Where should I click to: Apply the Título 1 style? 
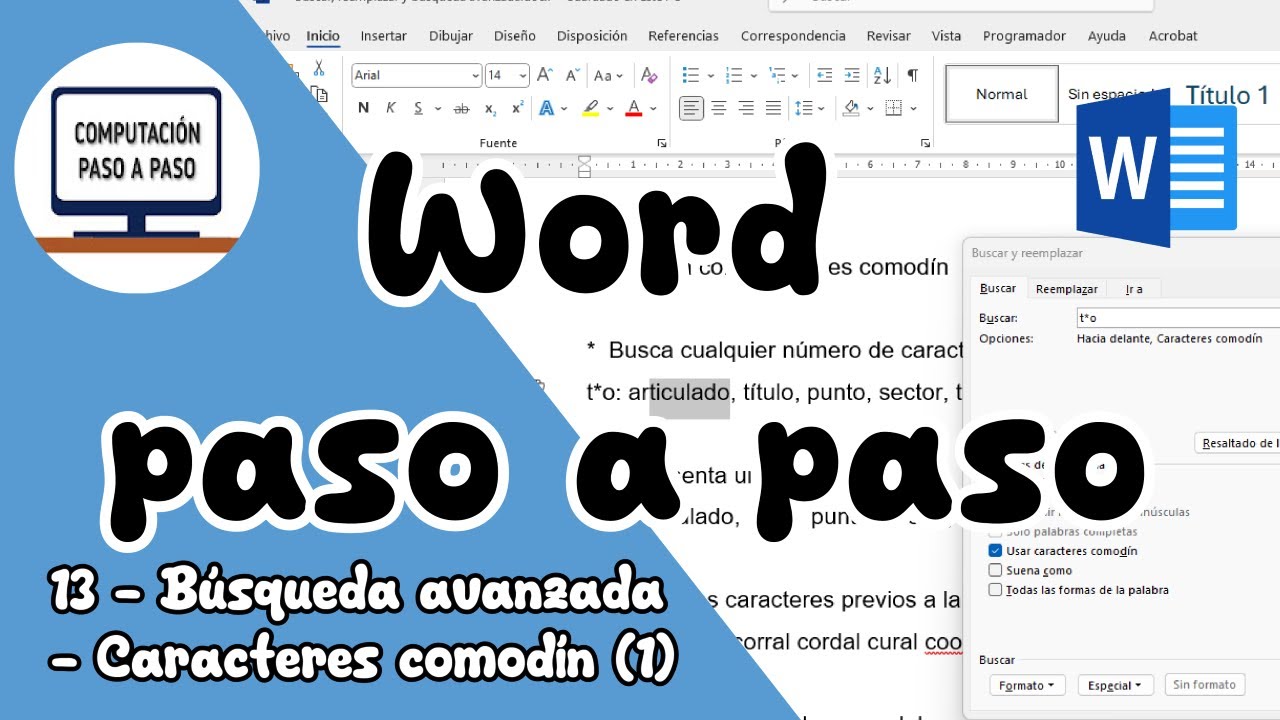tap(1227, 95)
